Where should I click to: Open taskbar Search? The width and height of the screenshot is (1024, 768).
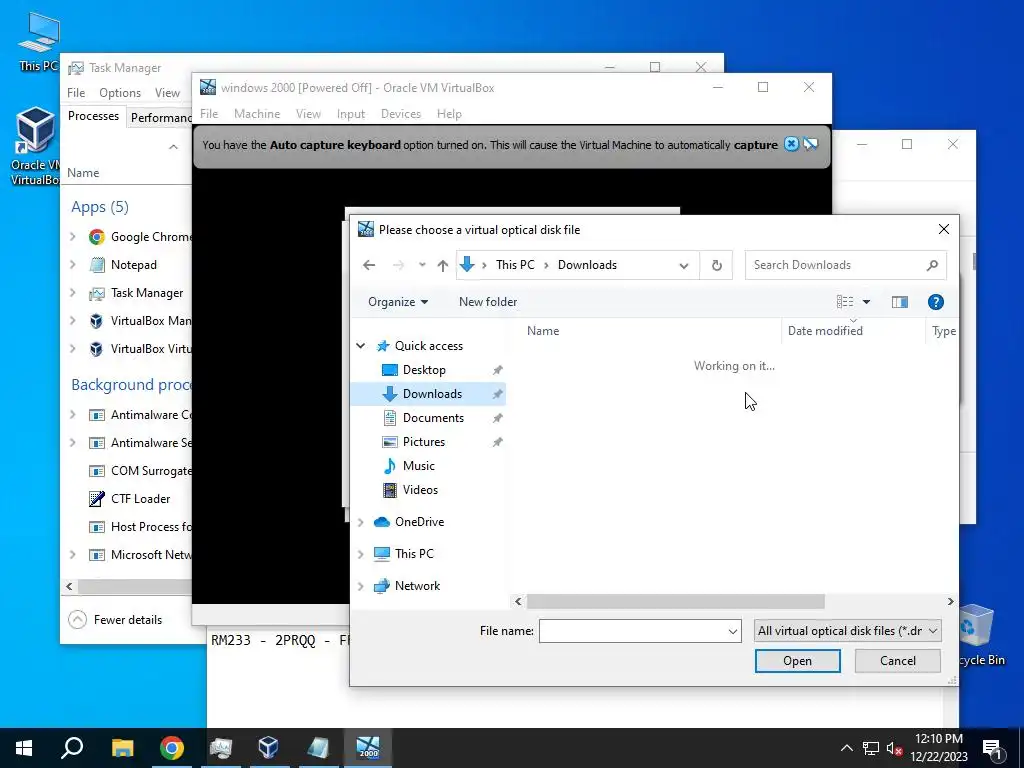point(72,748)
